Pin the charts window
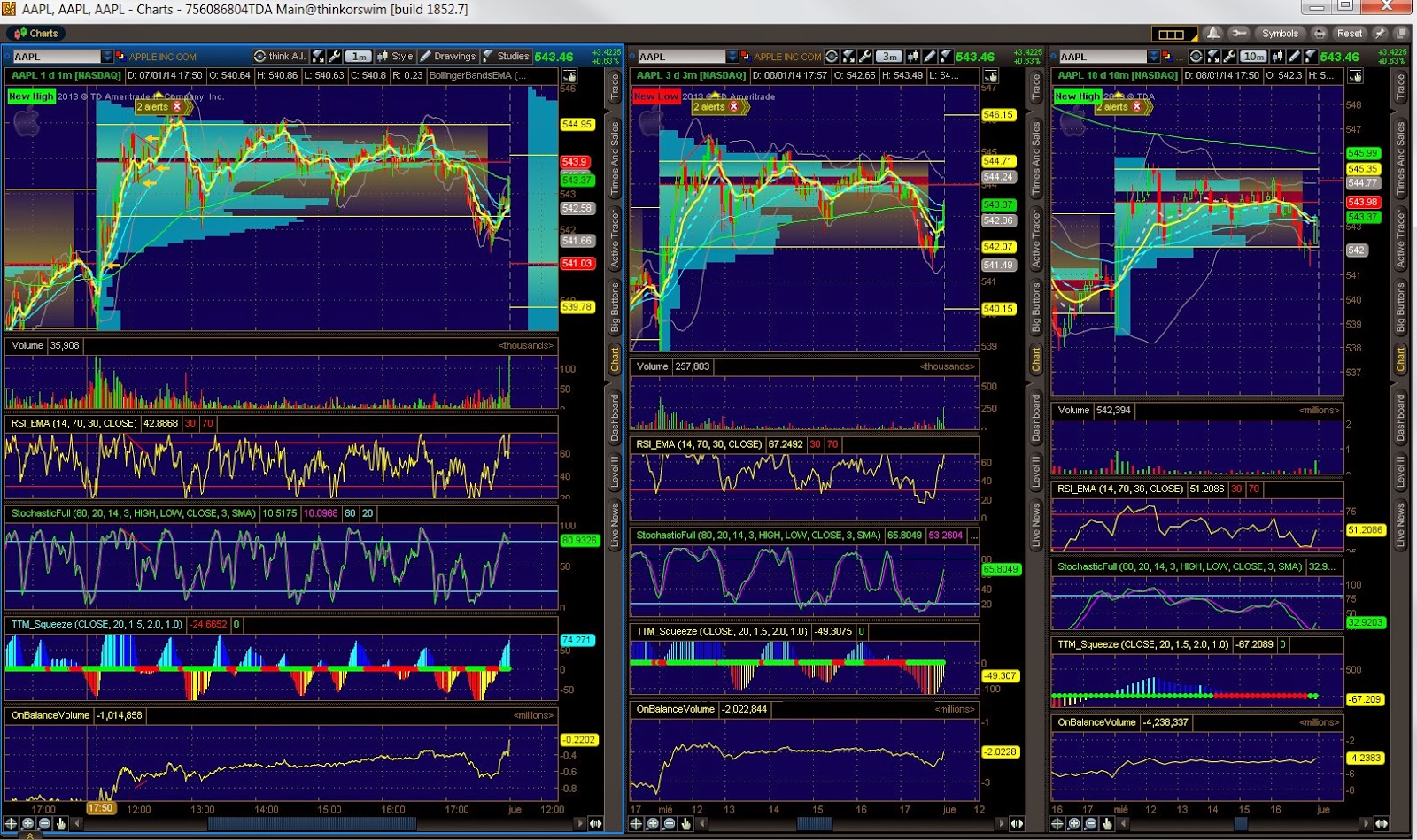This screenshot has width=1417, height=840. 1380,34
